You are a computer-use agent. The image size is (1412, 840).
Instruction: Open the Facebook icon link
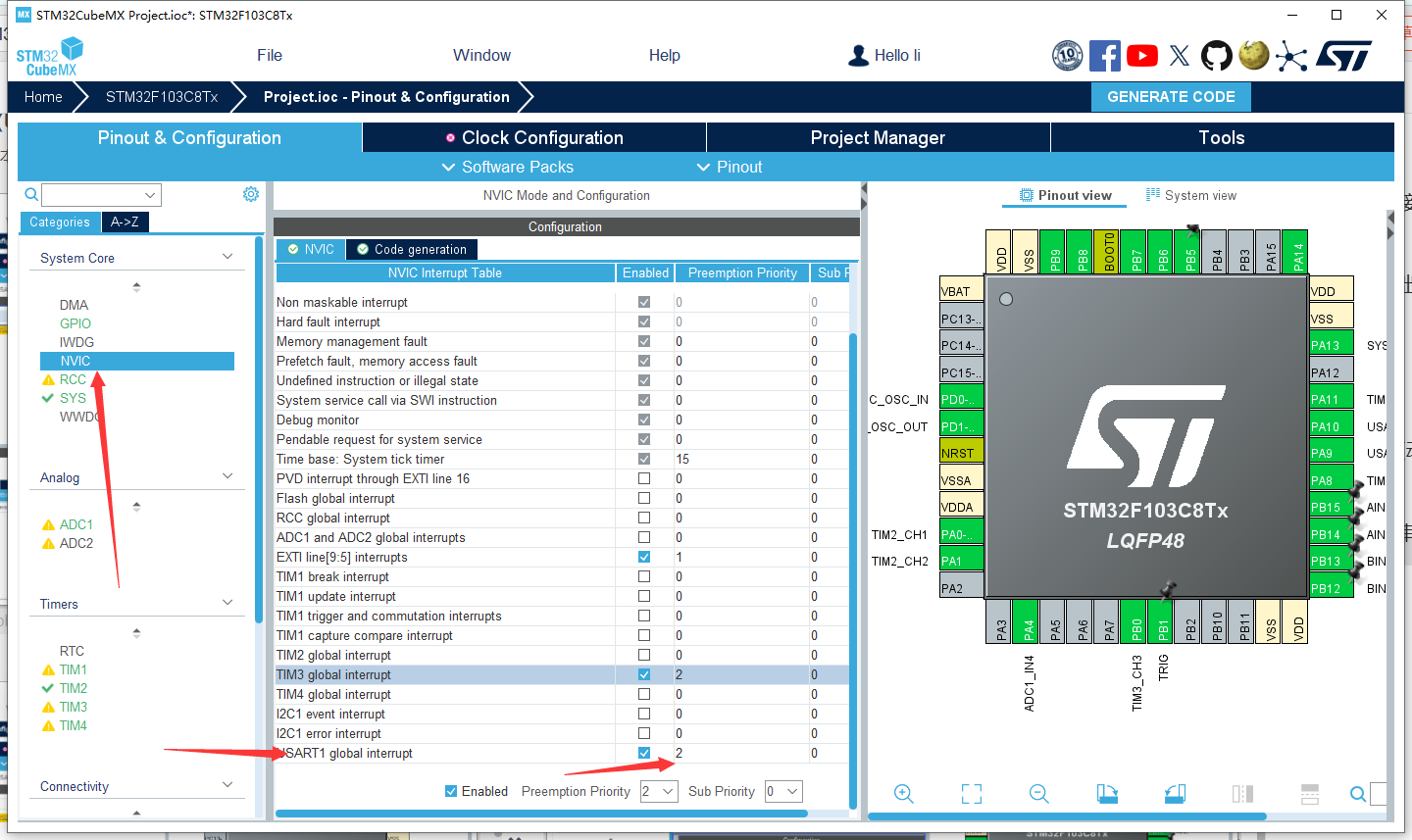[x=1104, y=56]
